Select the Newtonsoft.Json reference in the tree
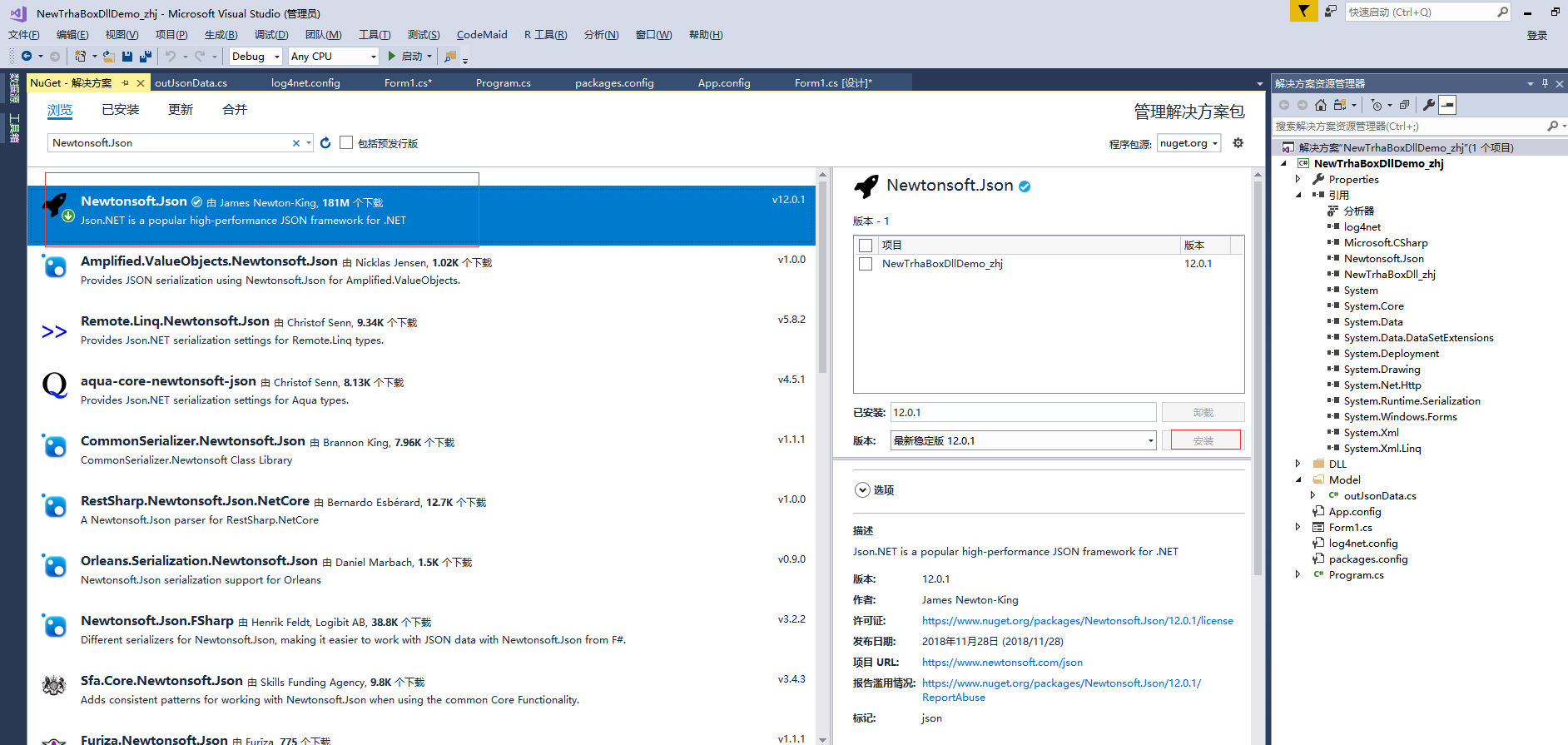1568x745 pixels. pos(1383,259)
